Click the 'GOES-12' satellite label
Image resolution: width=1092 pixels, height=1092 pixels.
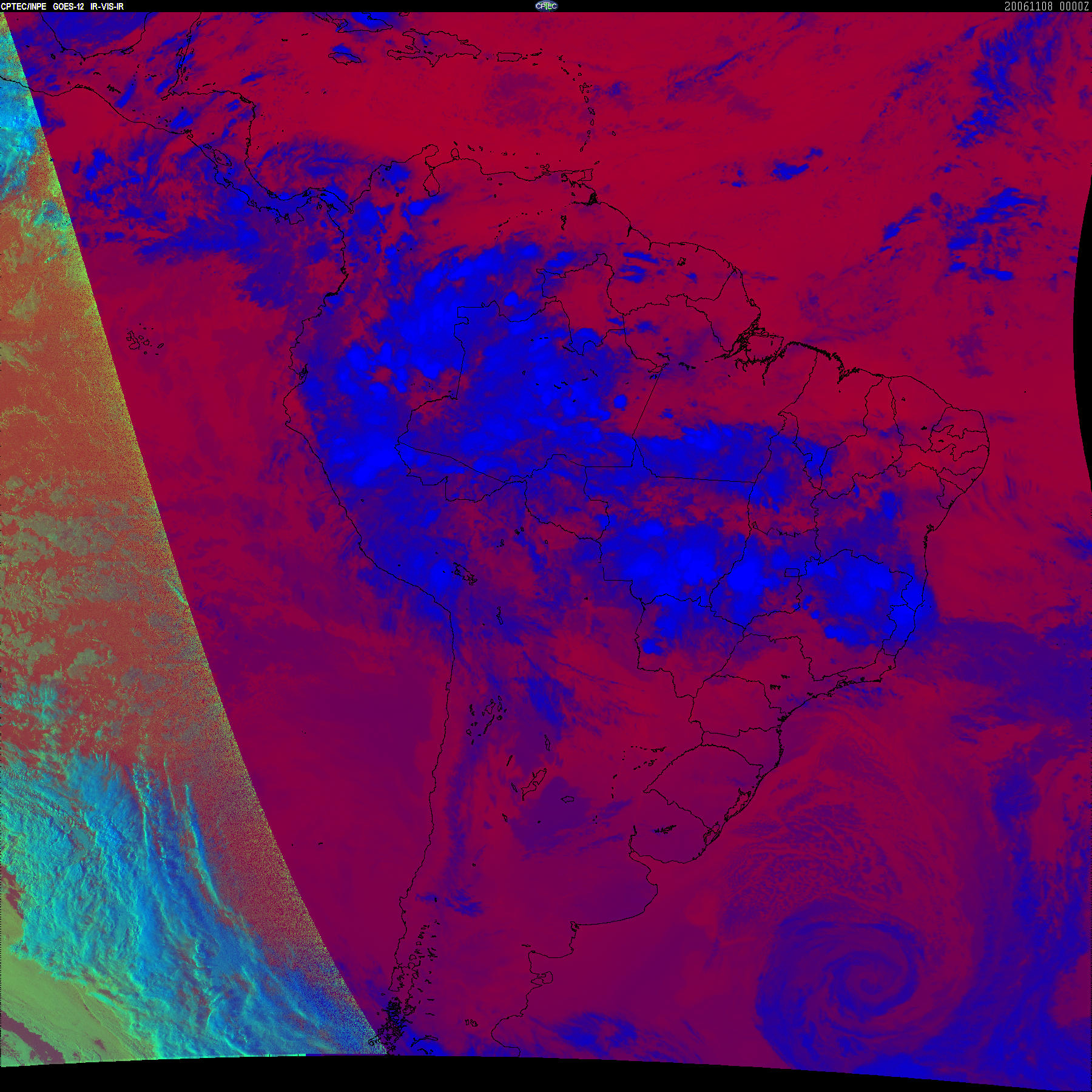tap(69, 6)
